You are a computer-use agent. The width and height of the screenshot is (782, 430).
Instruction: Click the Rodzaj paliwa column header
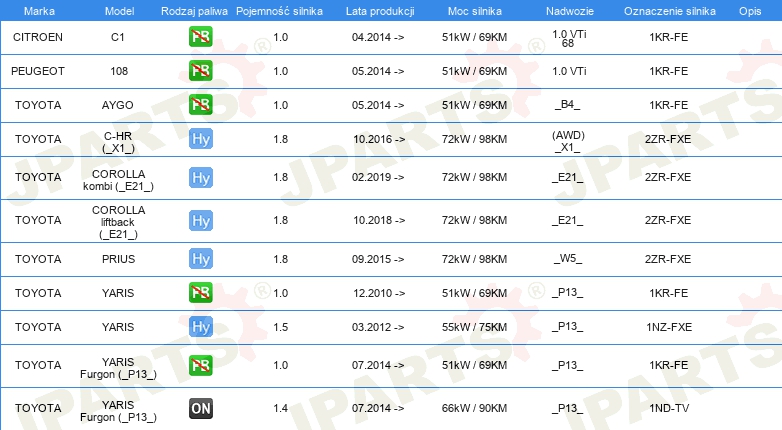(194, 11)
